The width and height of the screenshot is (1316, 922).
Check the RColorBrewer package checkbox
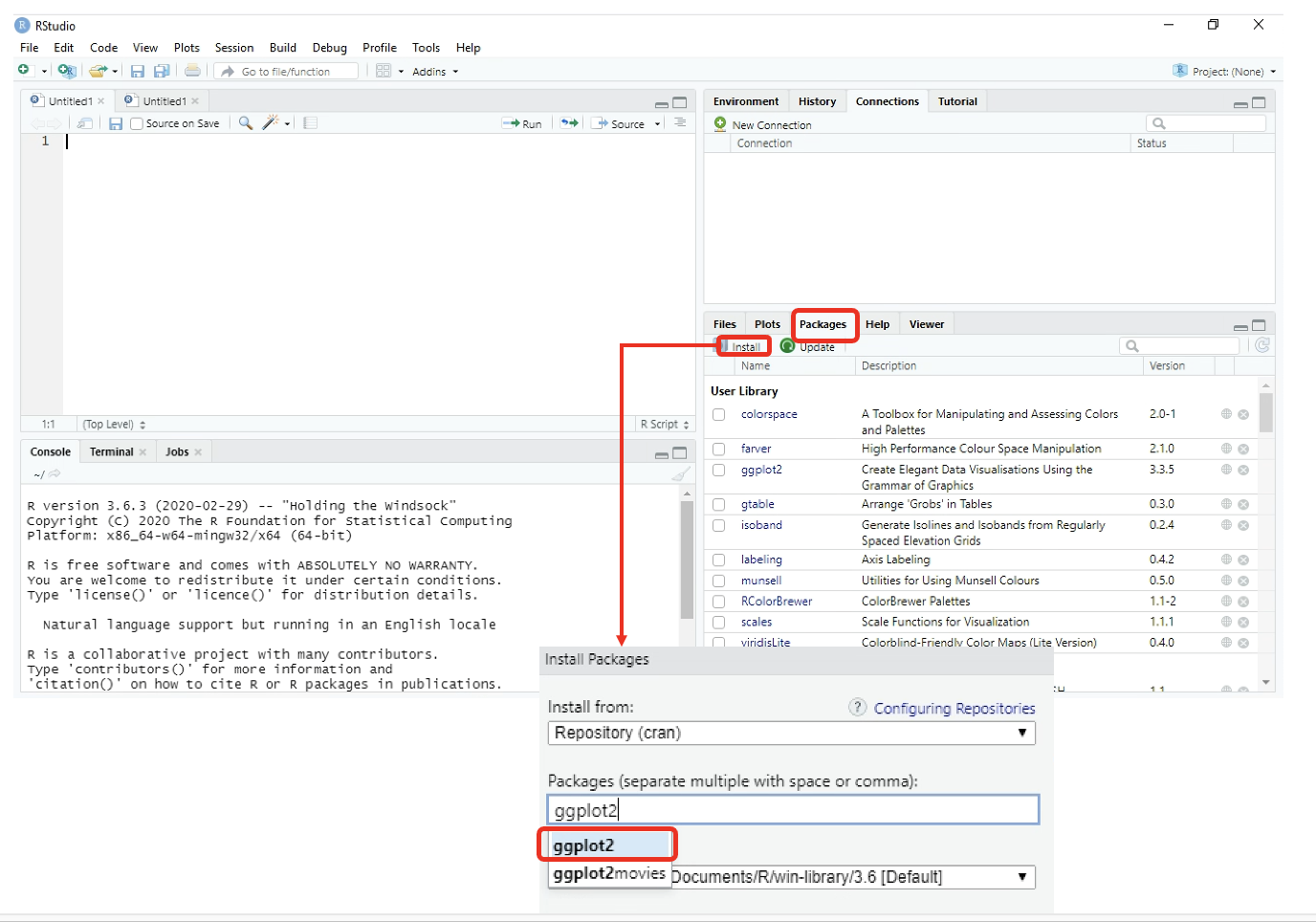coord(719,602)
